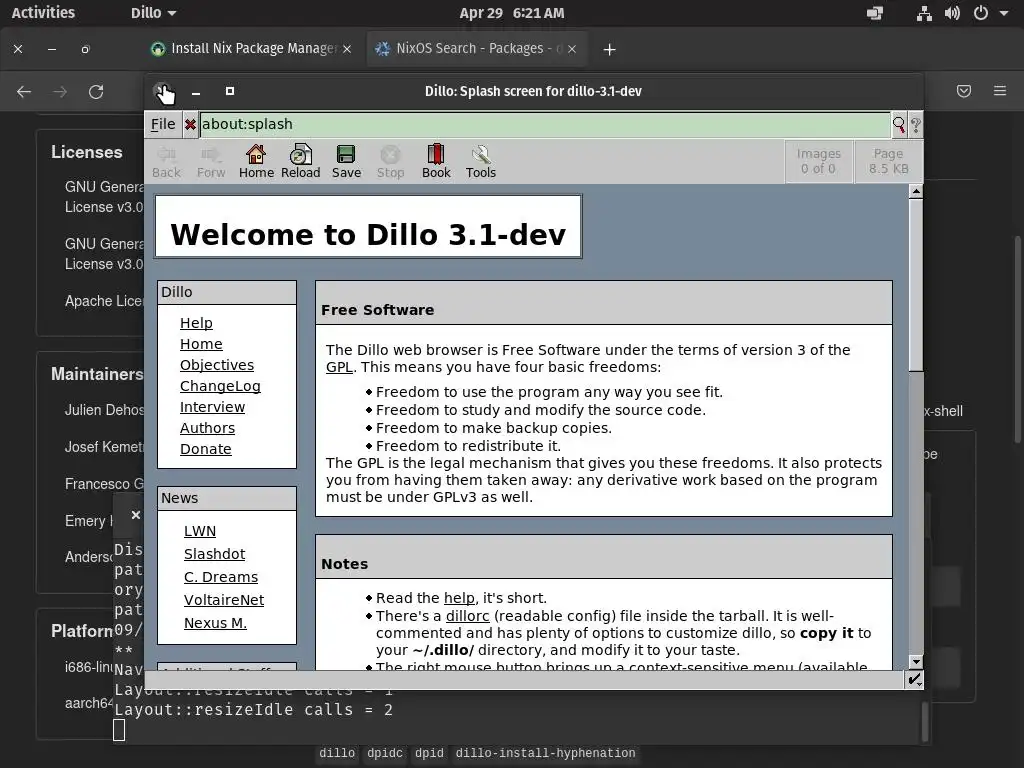Screen dimensions: 1024x768
Task: Click the Page size indicator
Action: tap(888, 161)
